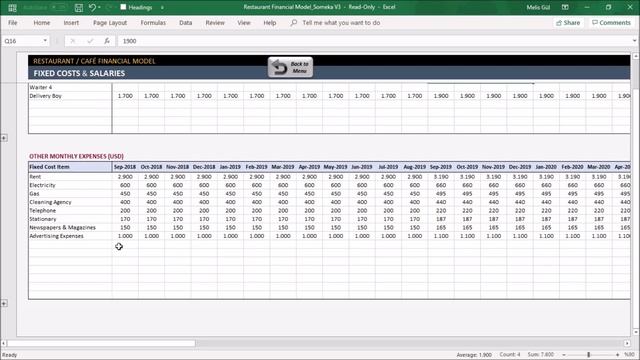
Task: Click the OTHER MONTHLY EXPENSES (USD) heading
Action: point(76,156)
